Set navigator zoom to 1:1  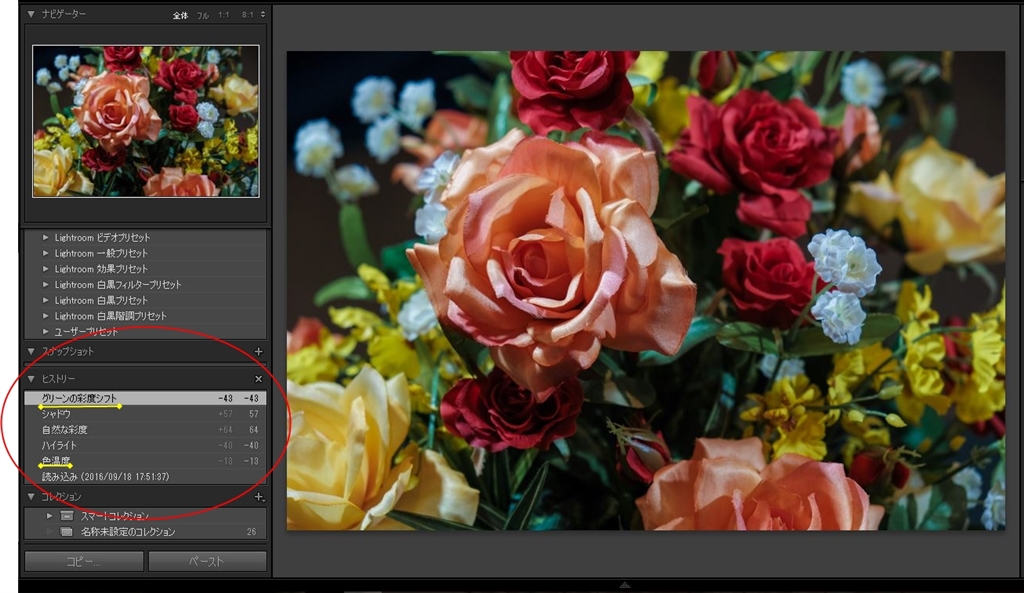pyautogui.click(x=224, y=15)
